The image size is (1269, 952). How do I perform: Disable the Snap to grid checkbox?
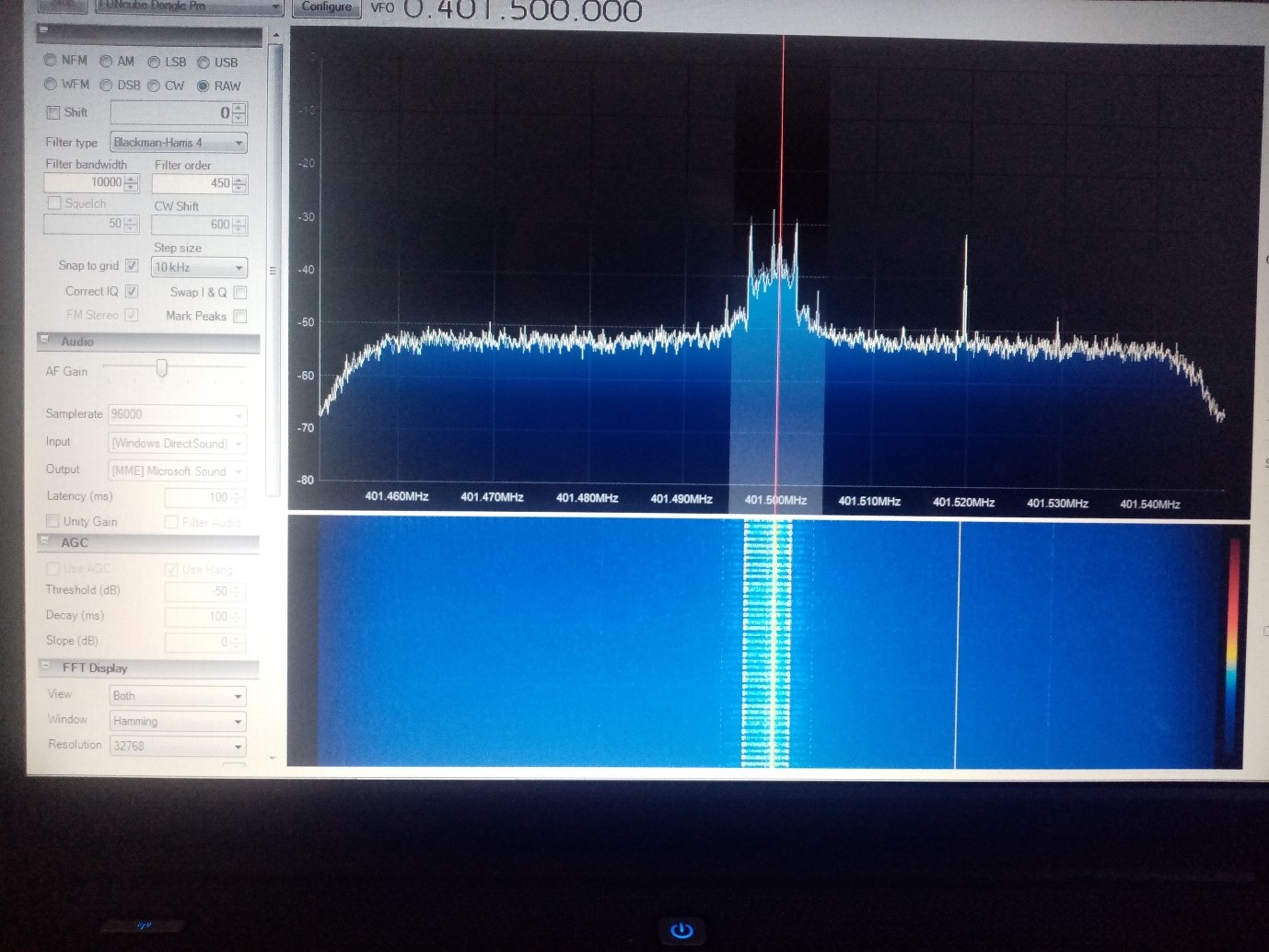pyautogui.click(x=132, y=265)
